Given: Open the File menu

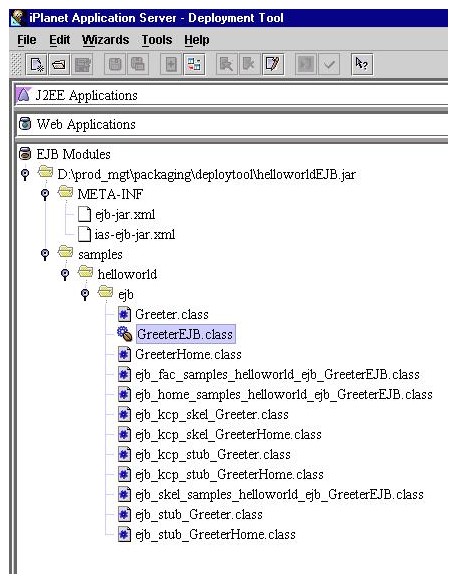Looking at the screenshot, I should [x=27, y=40].
